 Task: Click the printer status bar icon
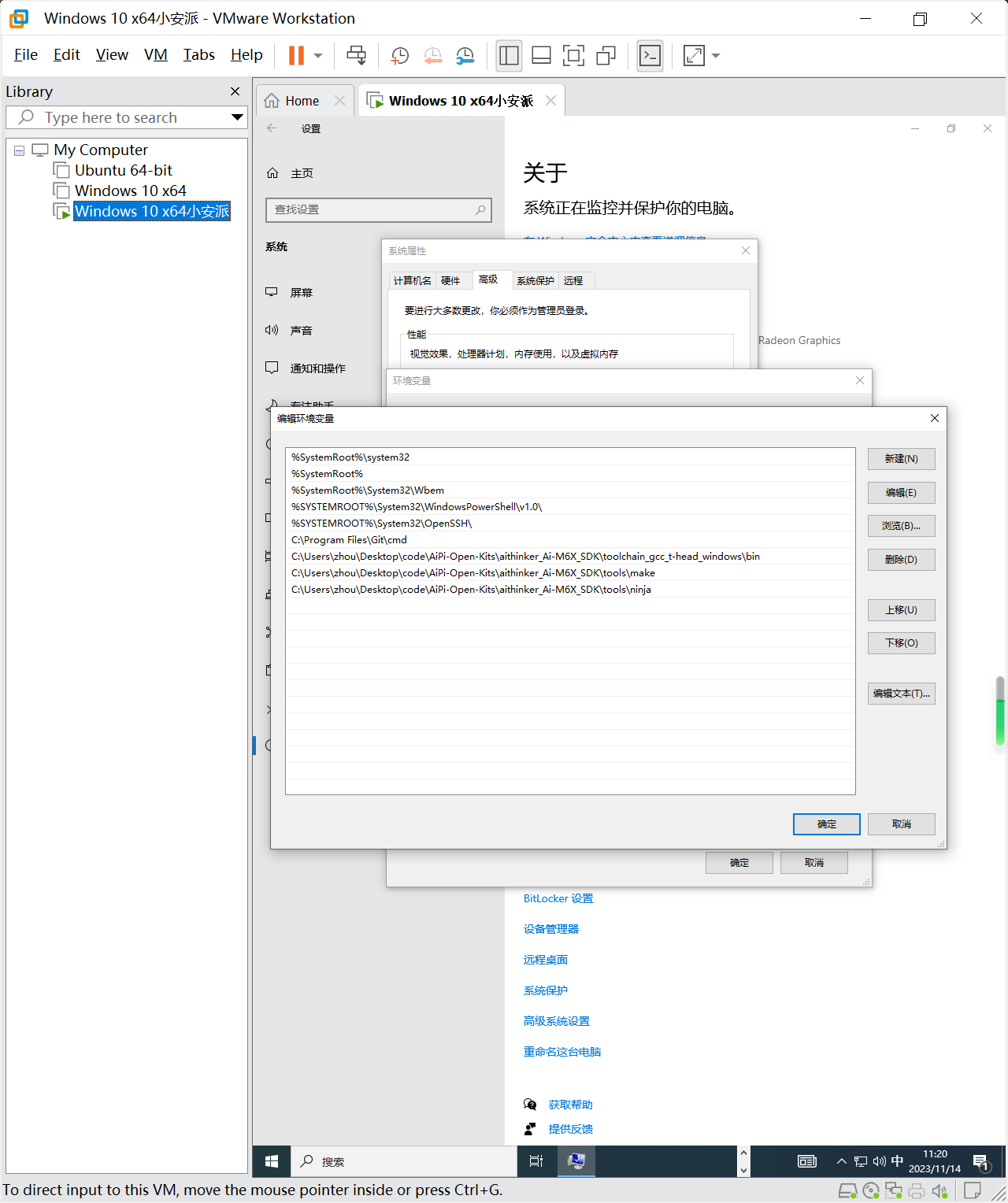click(x=917, y=1190)
